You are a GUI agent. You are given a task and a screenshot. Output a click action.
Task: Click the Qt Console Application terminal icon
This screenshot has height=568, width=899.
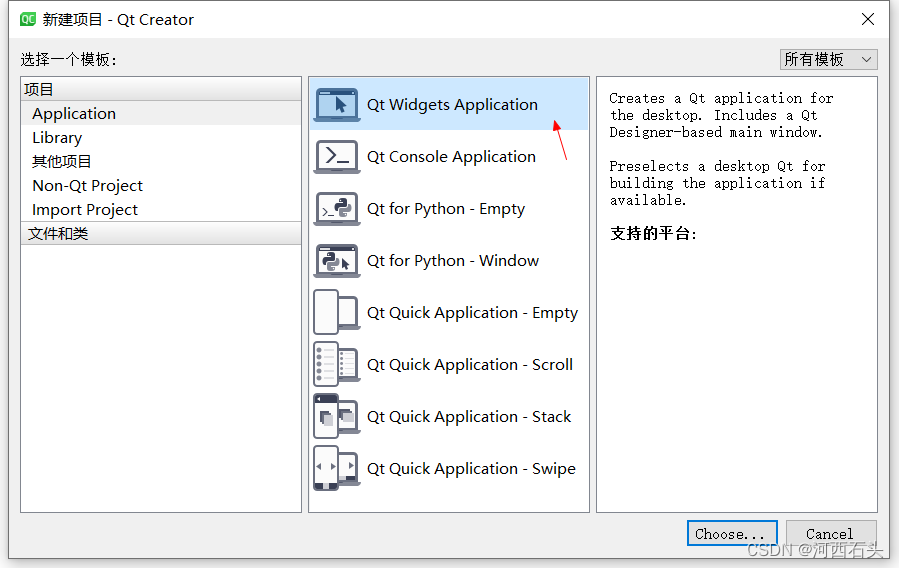pos(337,156)
